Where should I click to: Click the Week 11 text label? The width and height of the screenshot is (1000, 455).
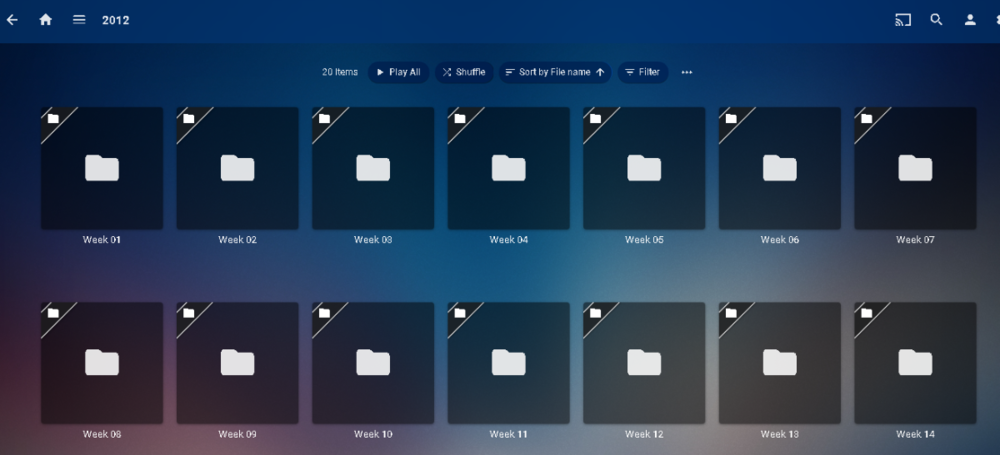(x=508, y=435)
